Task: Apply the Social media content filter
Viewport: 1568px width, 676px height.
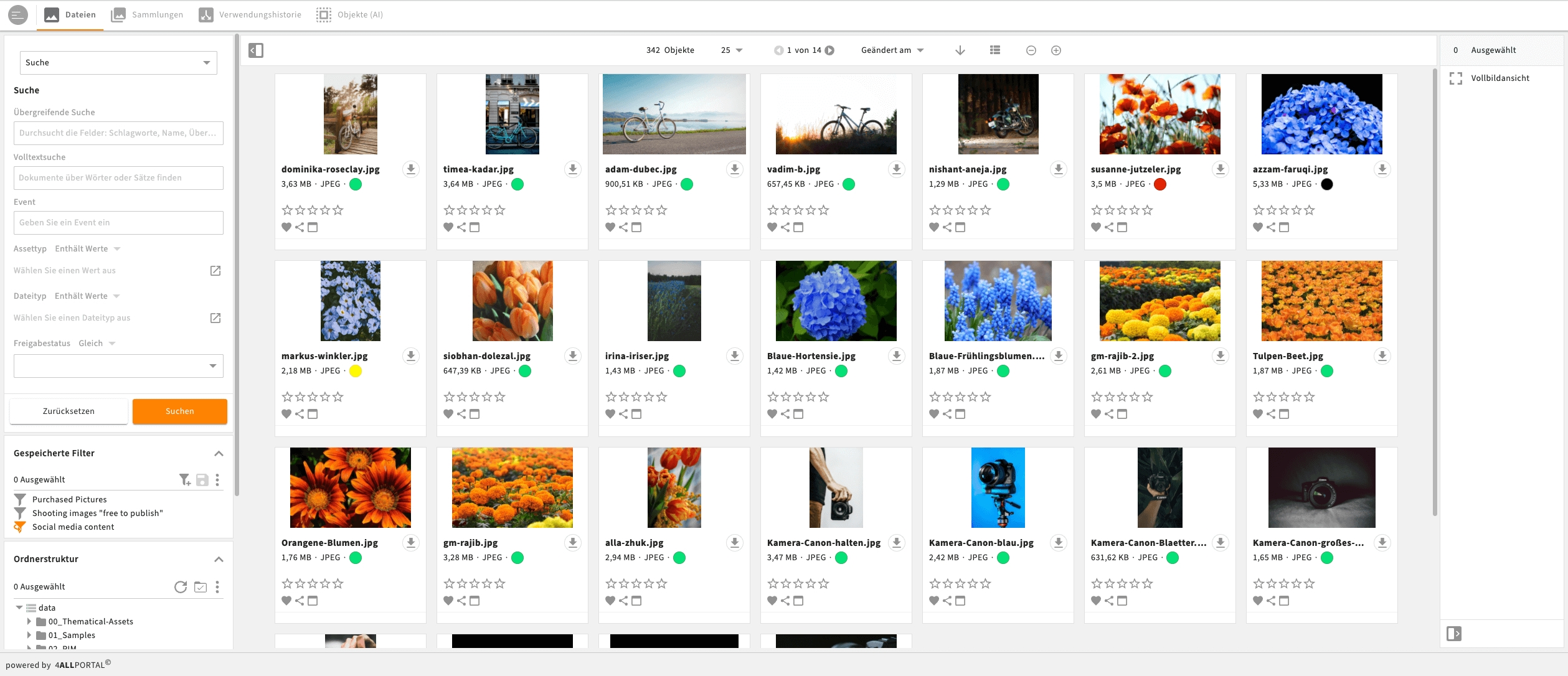Action: (x=73, y=527)
